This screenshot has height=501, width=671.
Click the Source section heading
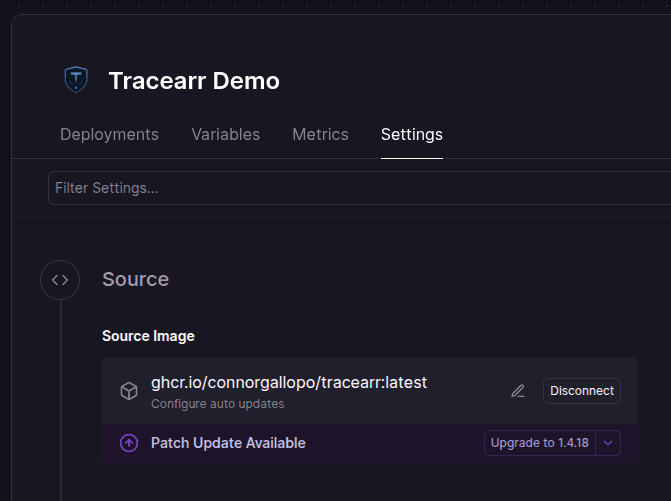point(136,279)
